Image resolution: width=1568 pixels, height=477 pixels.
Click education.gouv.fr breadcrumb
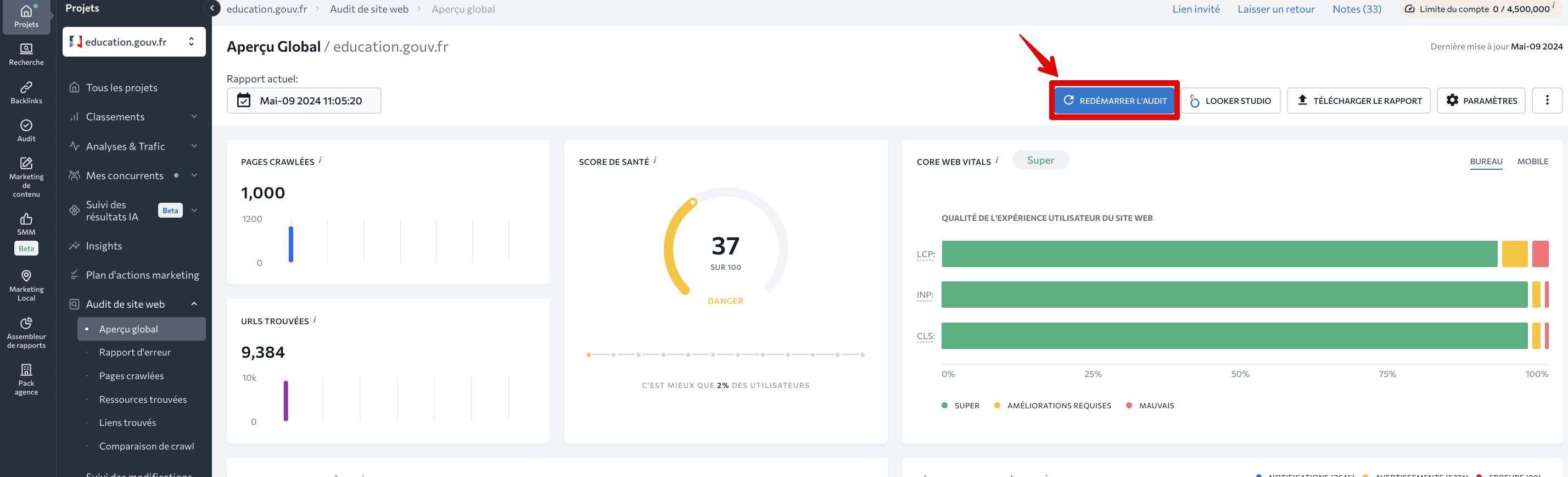[x=267, y=9]
